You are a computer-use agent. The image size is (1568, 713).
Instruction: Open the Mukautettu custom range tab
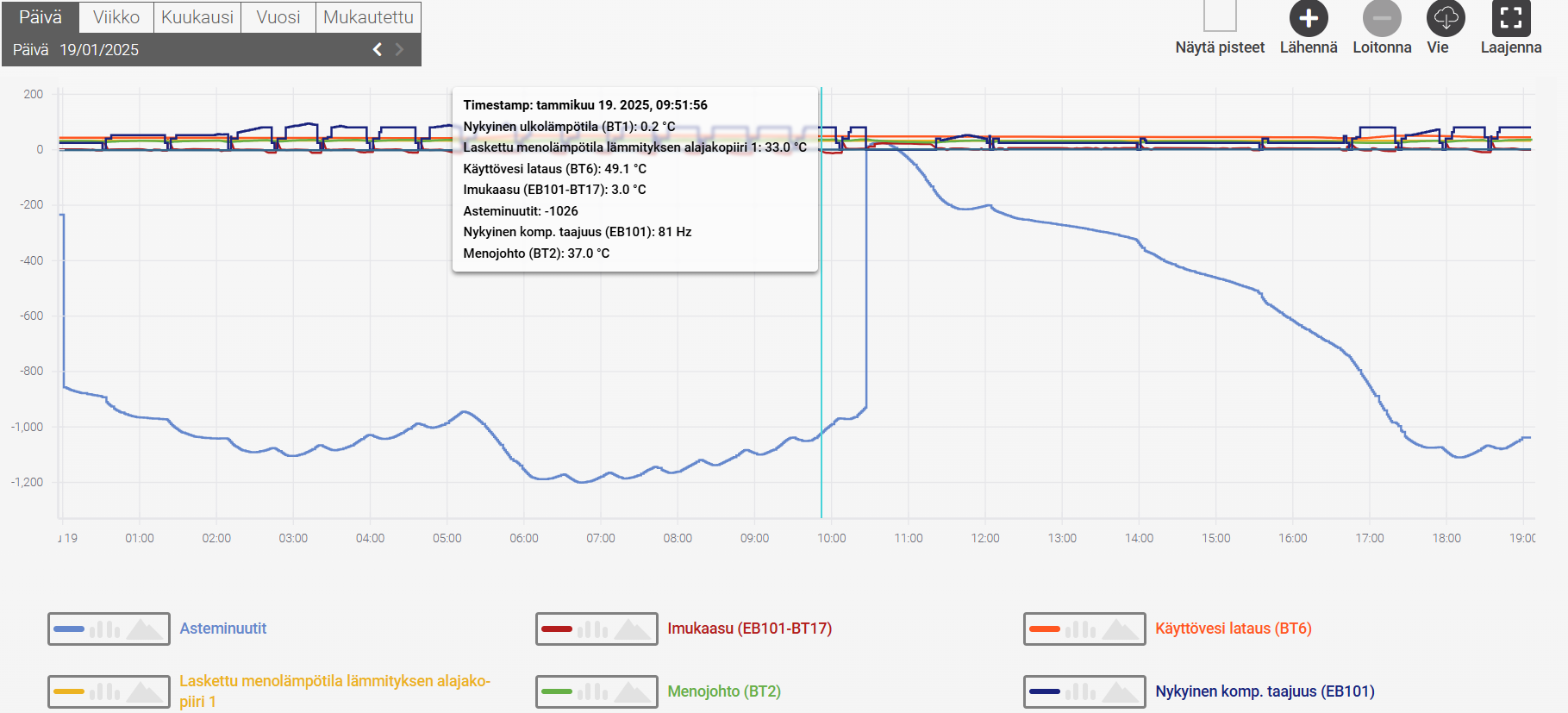point(368,17)
